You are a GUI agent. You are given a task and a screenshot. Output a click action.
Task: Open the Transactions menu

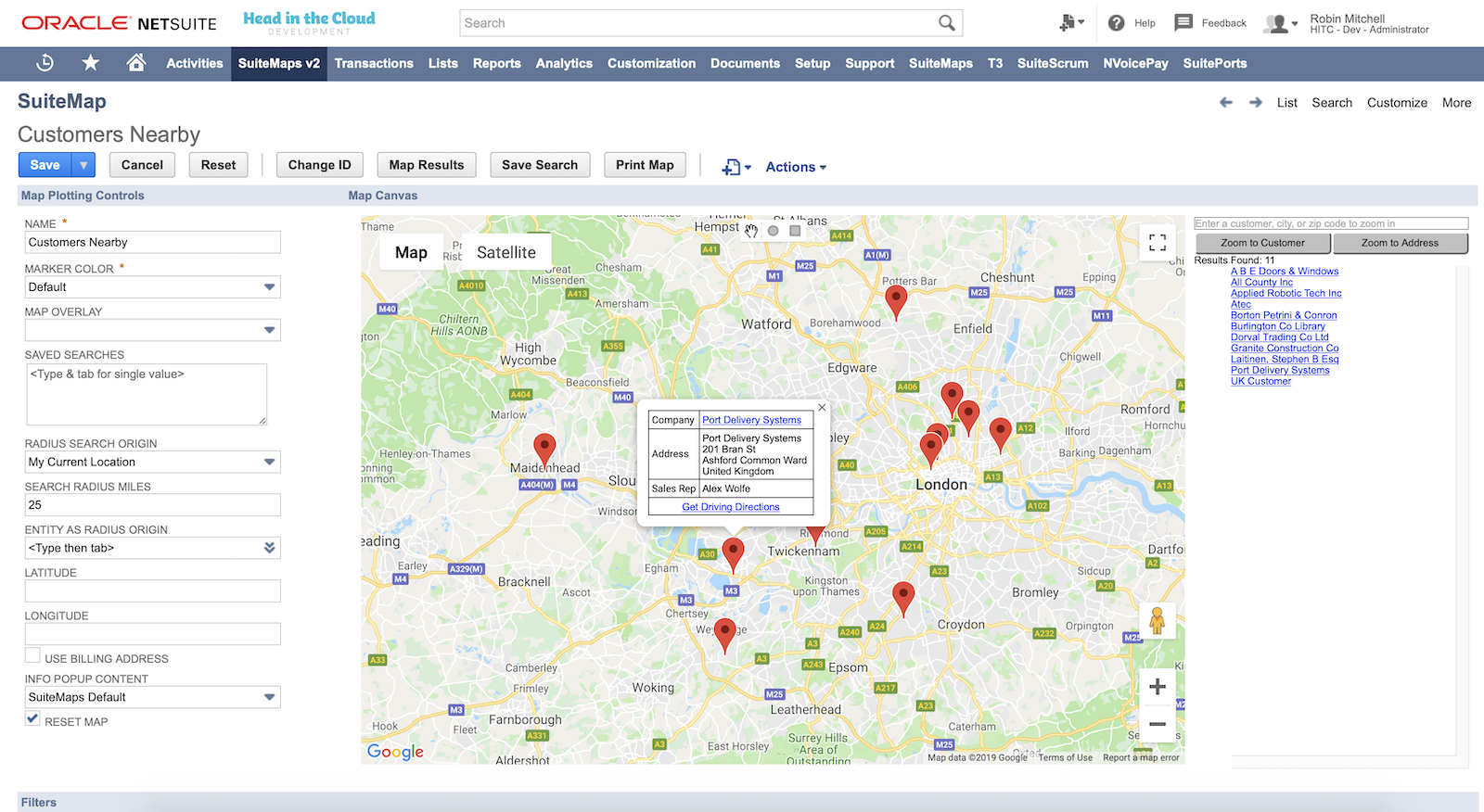coord(374,63)
